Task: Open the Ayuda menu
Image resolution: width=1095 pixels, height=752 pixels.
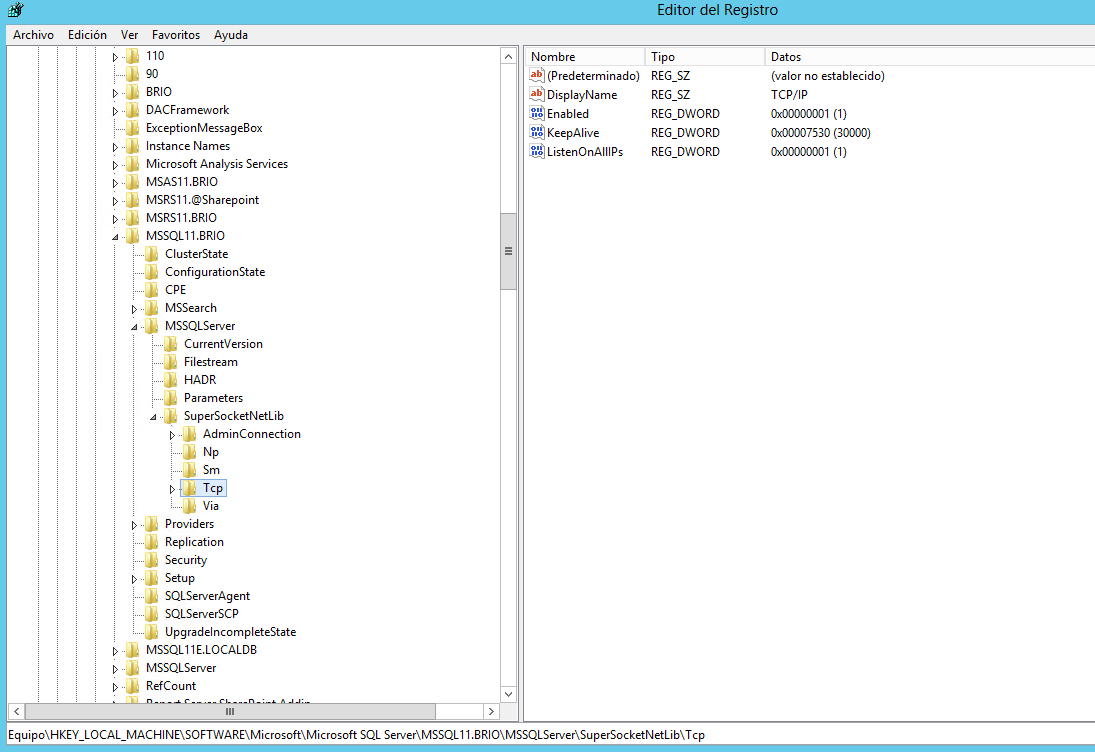Action: (230, 34)
